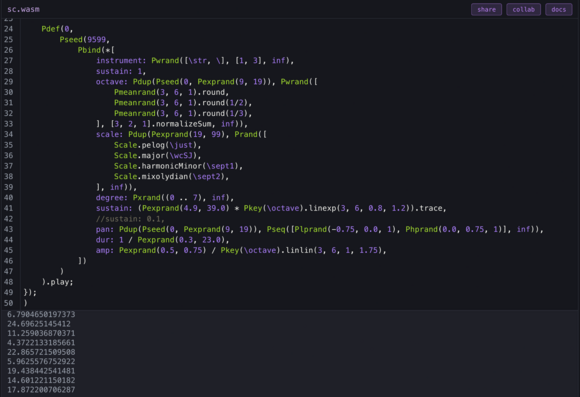Click line number 24 in gutter
The height and width of the screenshot is (397, 580).
(9, 29)
